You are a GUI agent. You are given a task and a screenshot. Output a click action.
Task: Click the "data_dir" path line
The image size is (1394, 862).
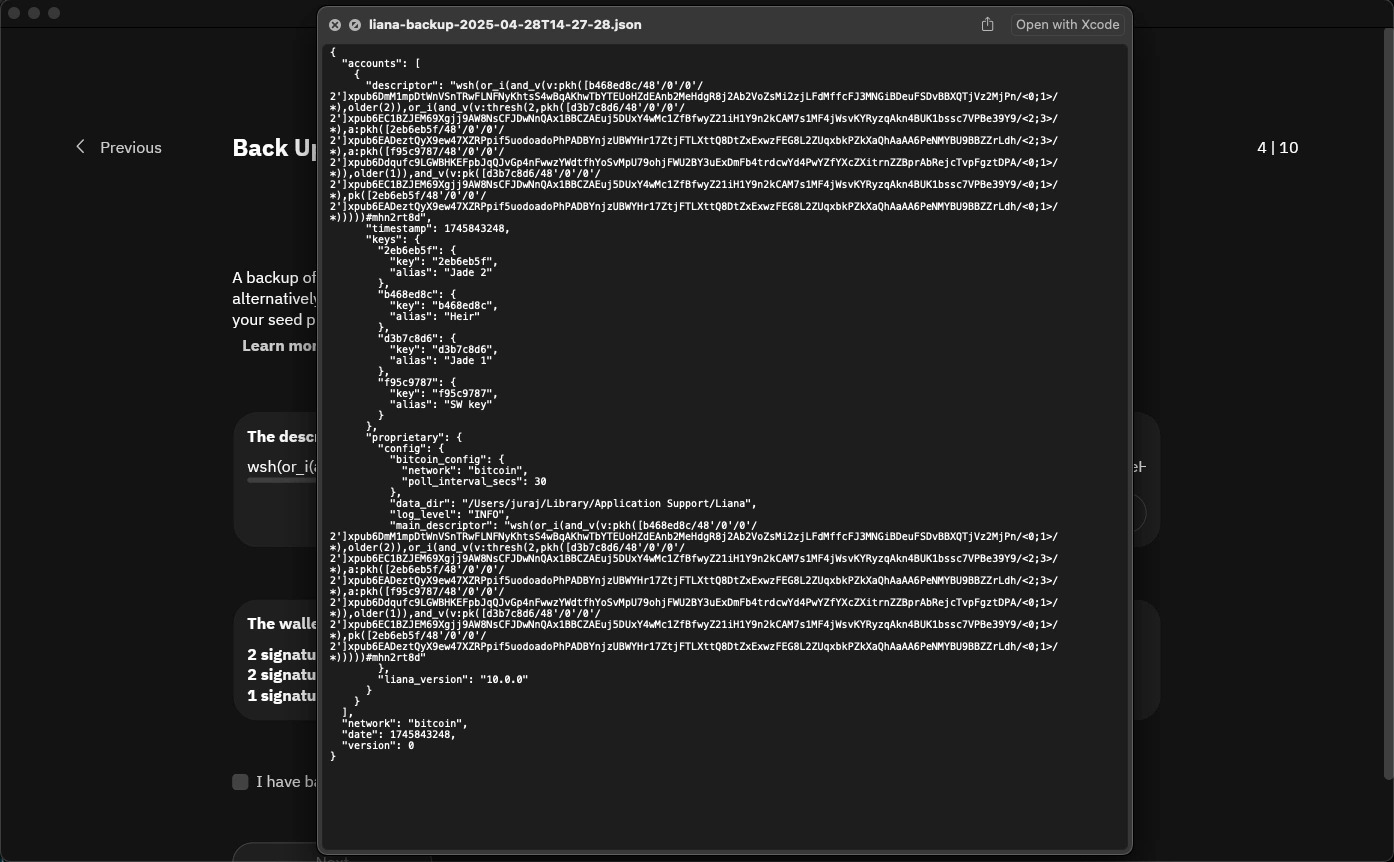573,503
